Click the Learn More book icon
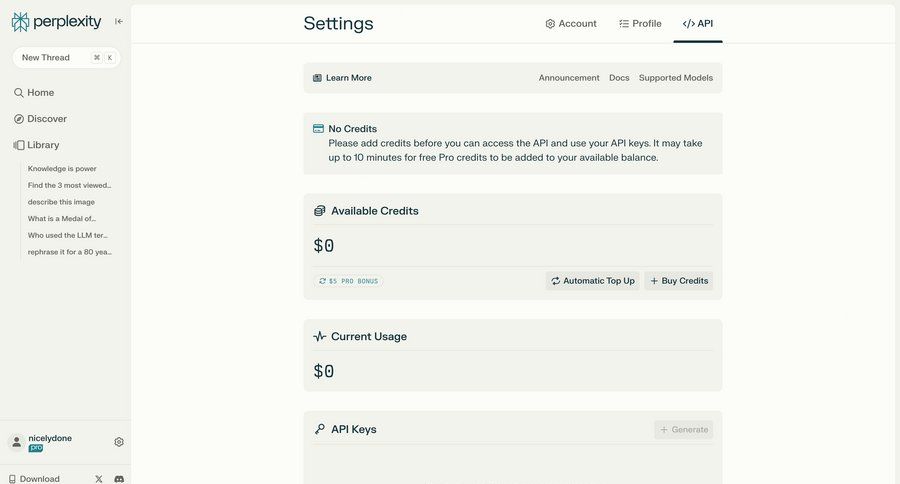The height and width of the screenshot is (484, 900). tap(317, 78)
